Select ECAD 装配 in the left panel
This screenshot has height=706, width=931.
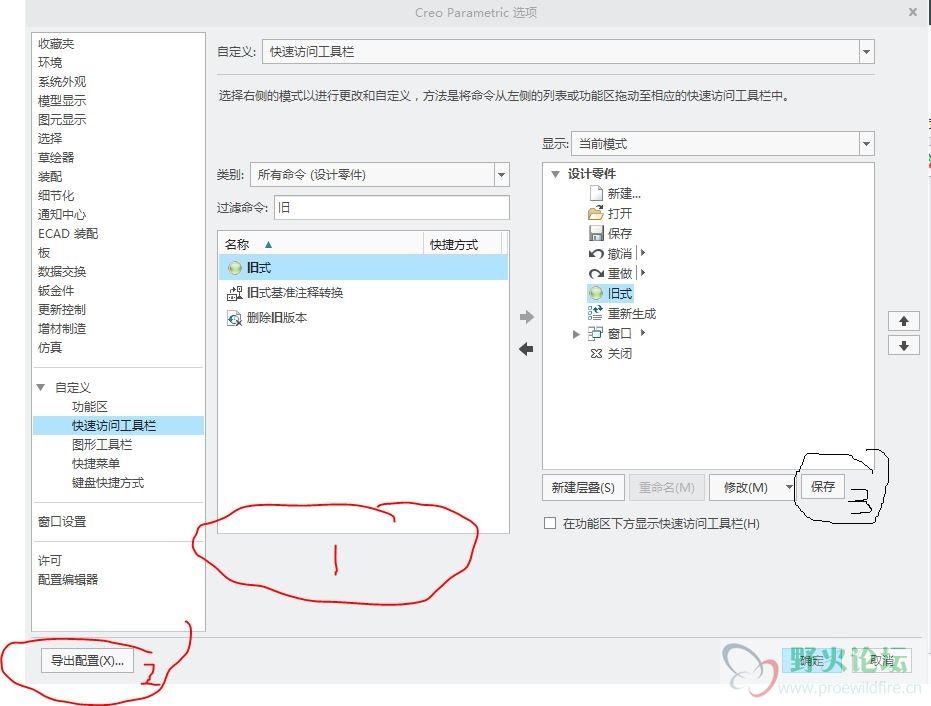[x=68, y=233]
